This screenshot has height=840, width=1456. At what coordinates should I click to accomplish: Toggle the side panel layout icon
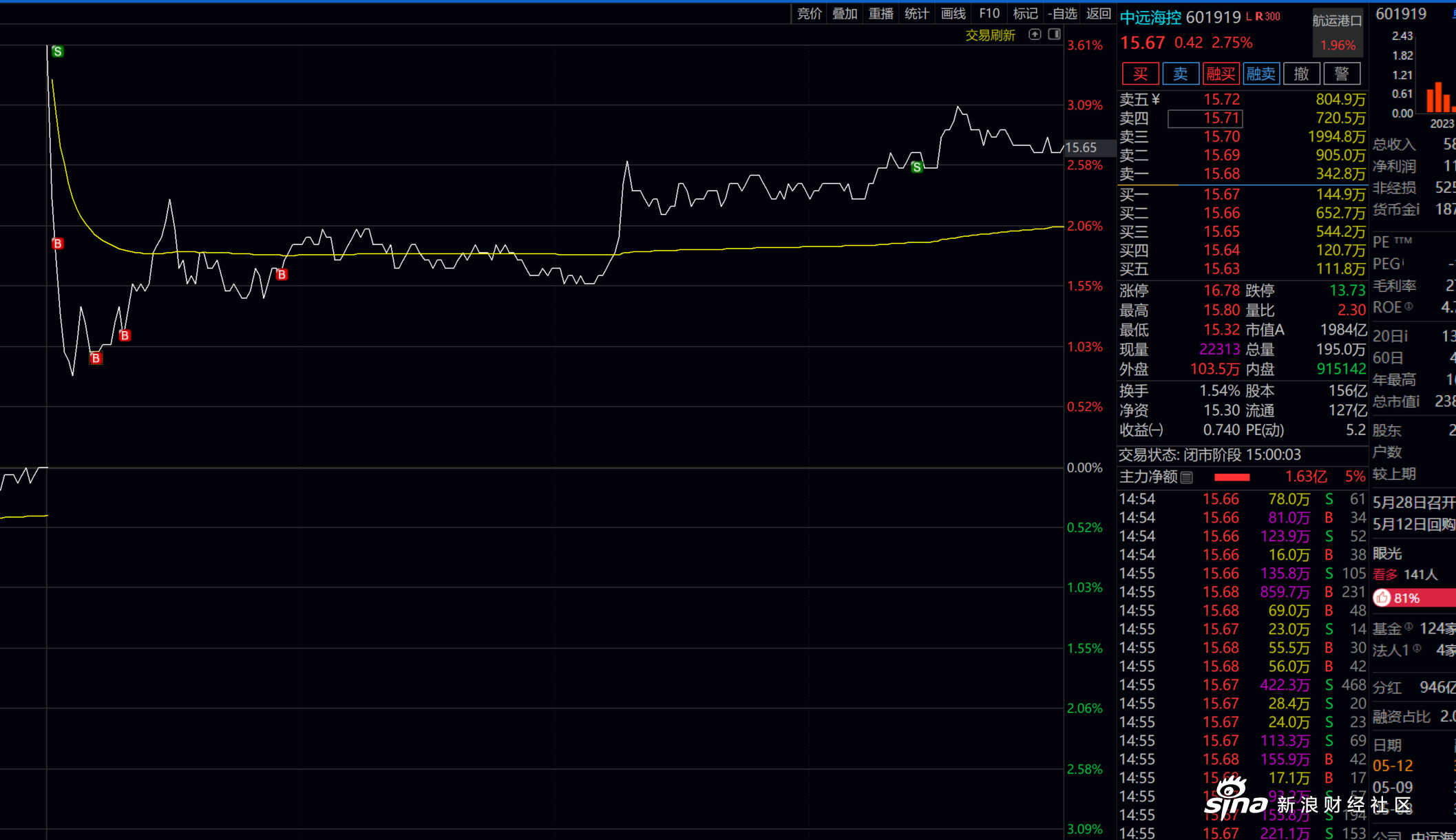[x=1054, y=34]
